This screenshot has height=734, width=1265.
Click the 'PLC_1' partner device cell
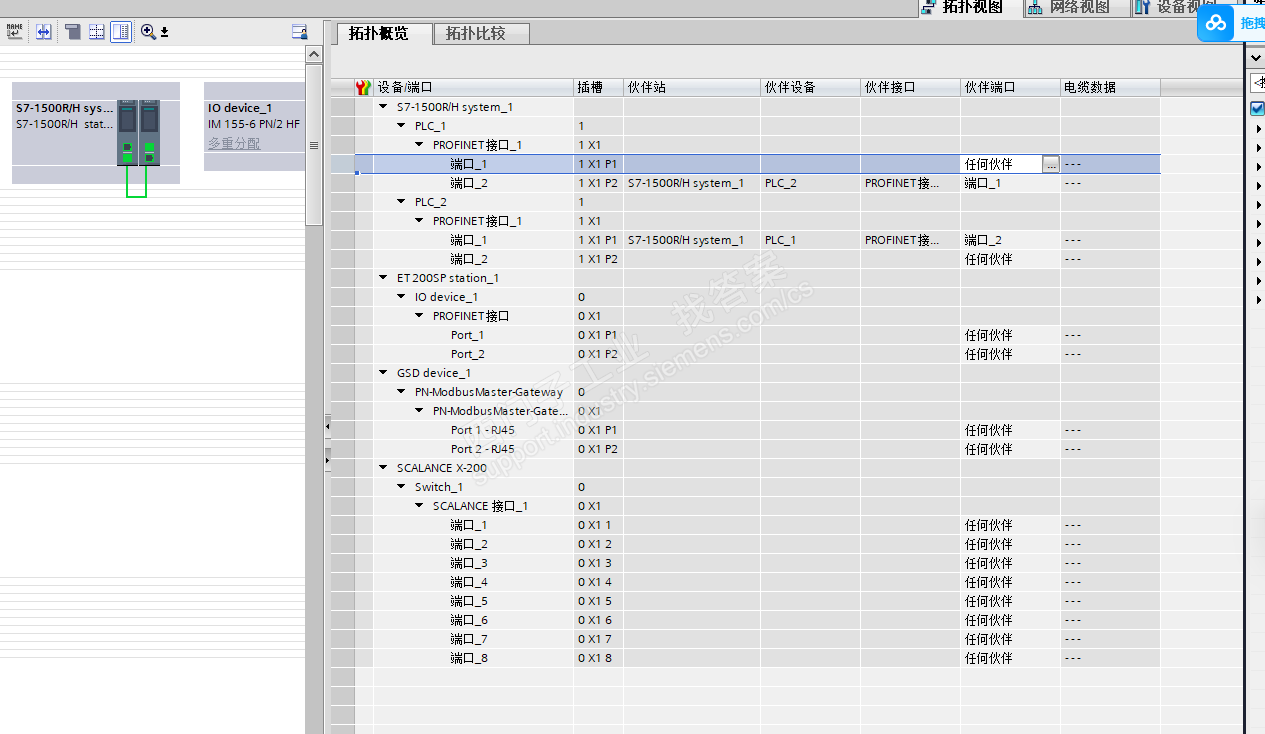[810, 240]
